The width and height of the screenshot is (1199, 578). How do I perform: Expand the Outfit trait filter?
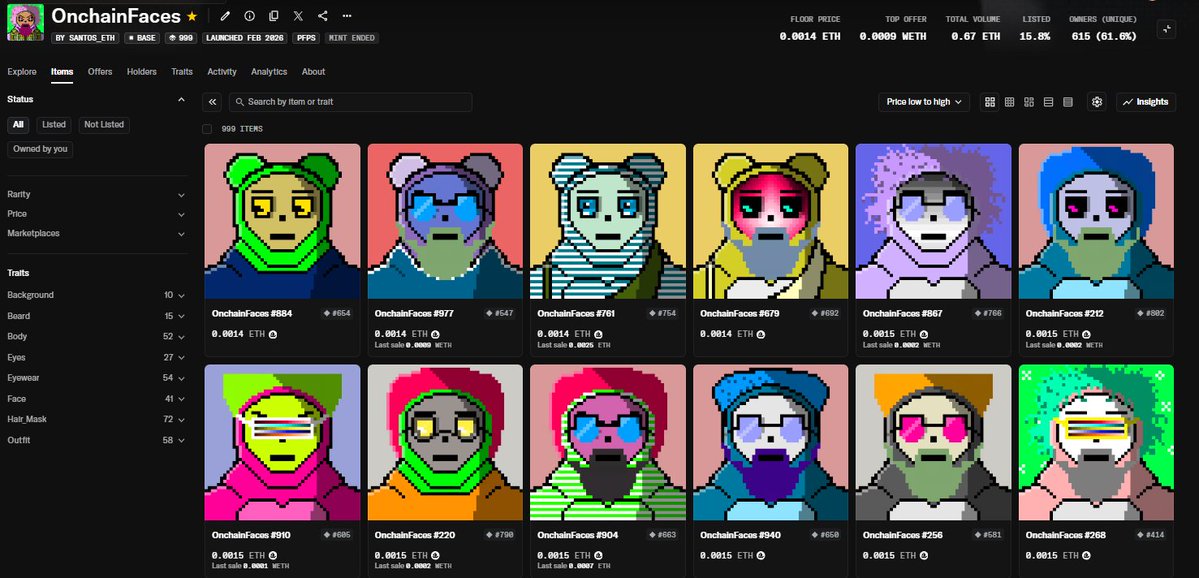point(97,440)
